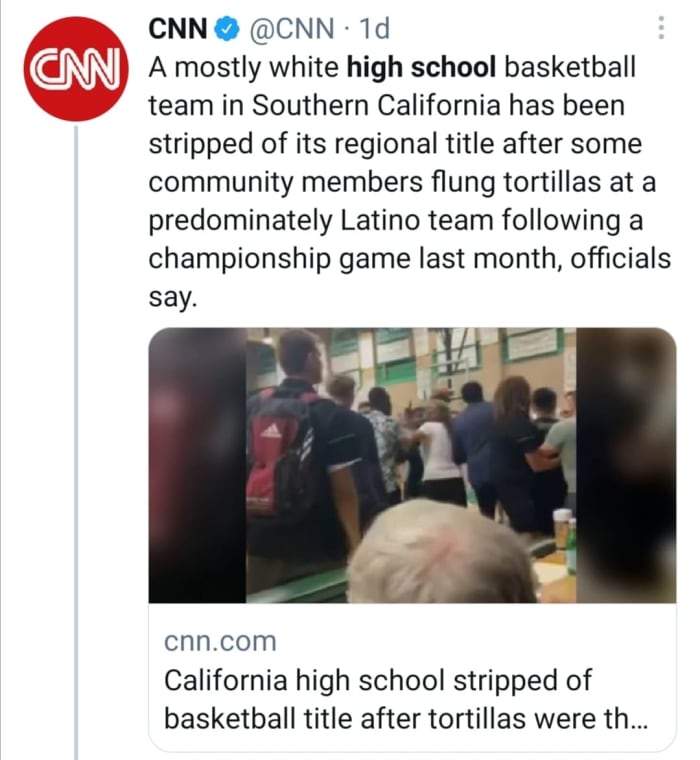
Task: Open the three-dot more options menu
Action: 661,29
